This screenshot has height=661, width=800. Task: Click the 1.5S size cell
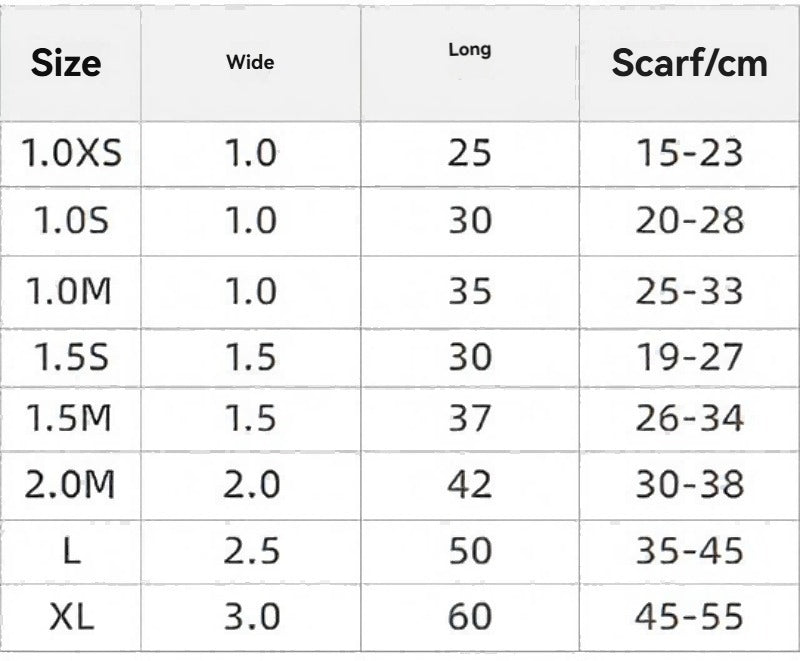[x=70, y=357]
